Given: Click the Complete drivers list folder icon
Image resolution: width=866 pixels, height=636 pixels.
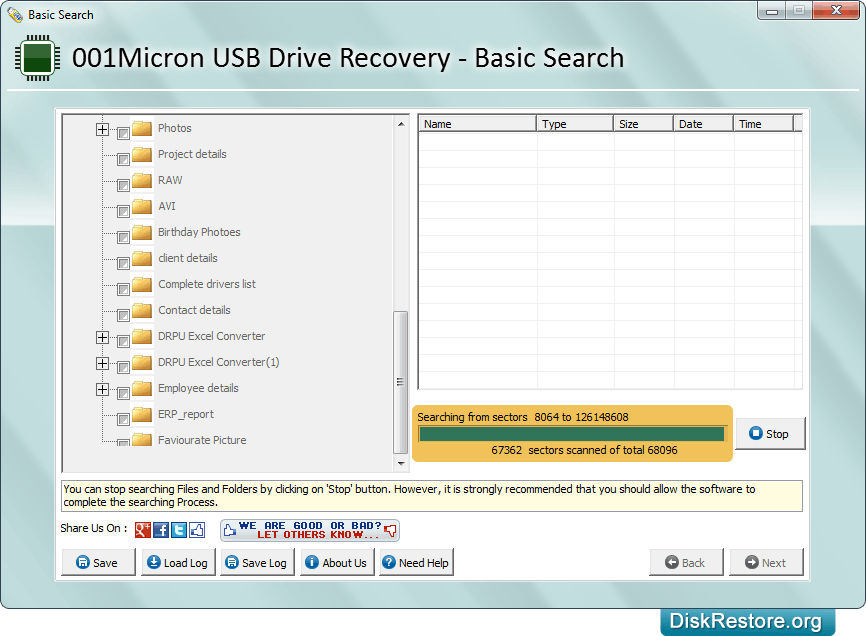Looking at the screenshot, I should (x=142, y=284).
